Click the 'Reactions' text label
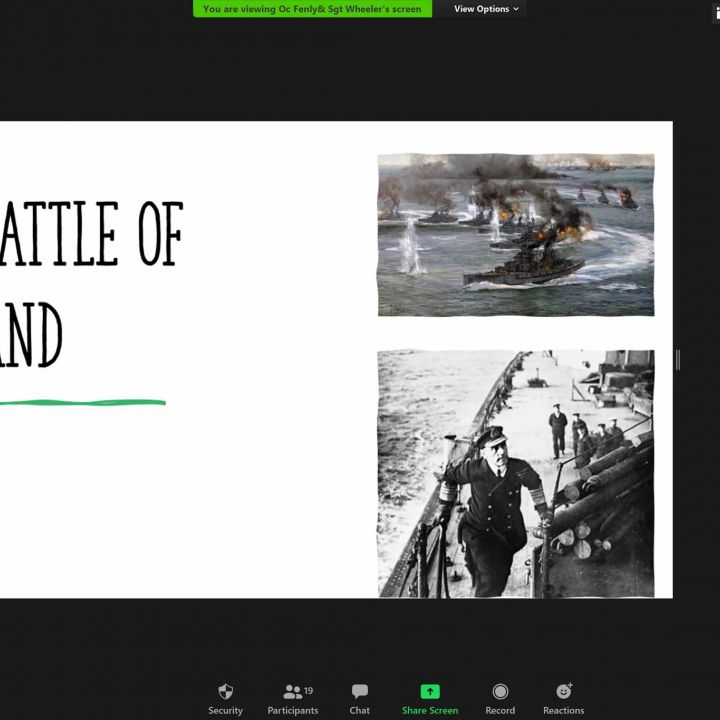This screenshot has height=720, width=720. [564, 711]
